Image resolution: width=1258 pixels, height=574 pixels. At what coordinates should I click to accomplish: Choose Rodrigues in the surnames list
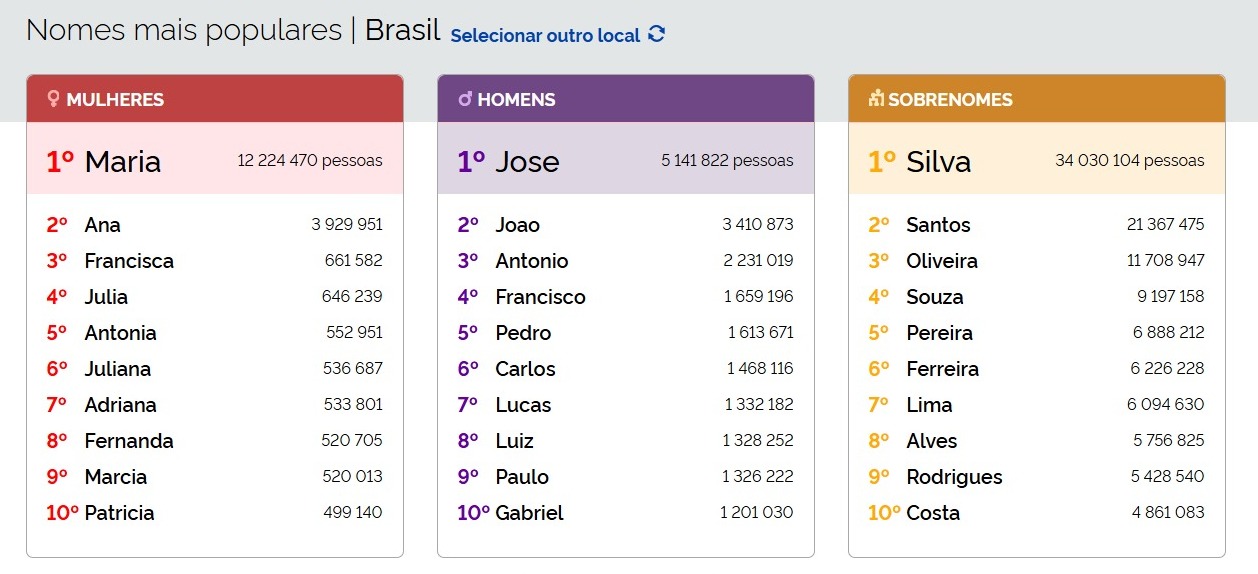coord(954,477)
